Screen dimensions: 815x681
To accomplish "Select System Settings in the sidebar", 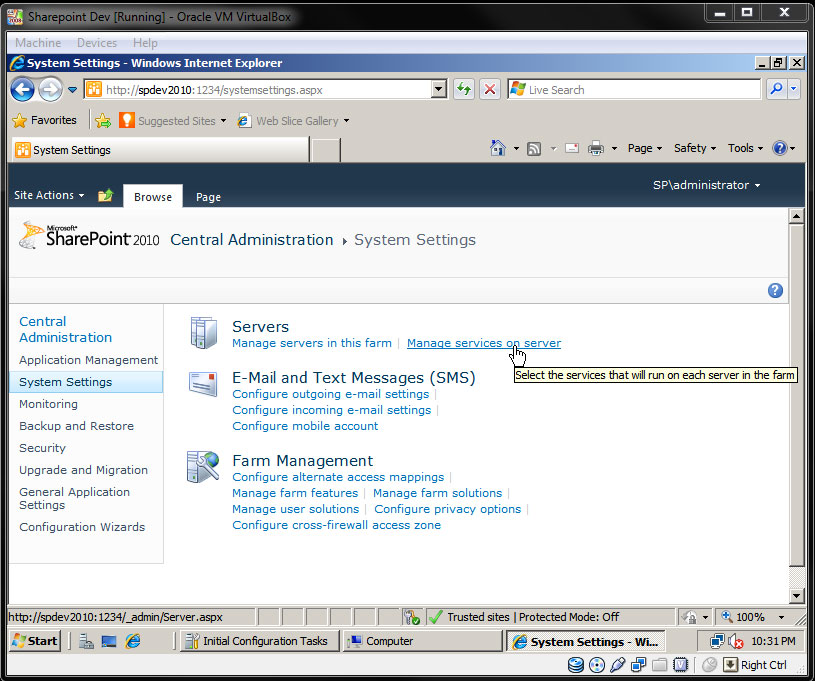I will coord(86,382).
